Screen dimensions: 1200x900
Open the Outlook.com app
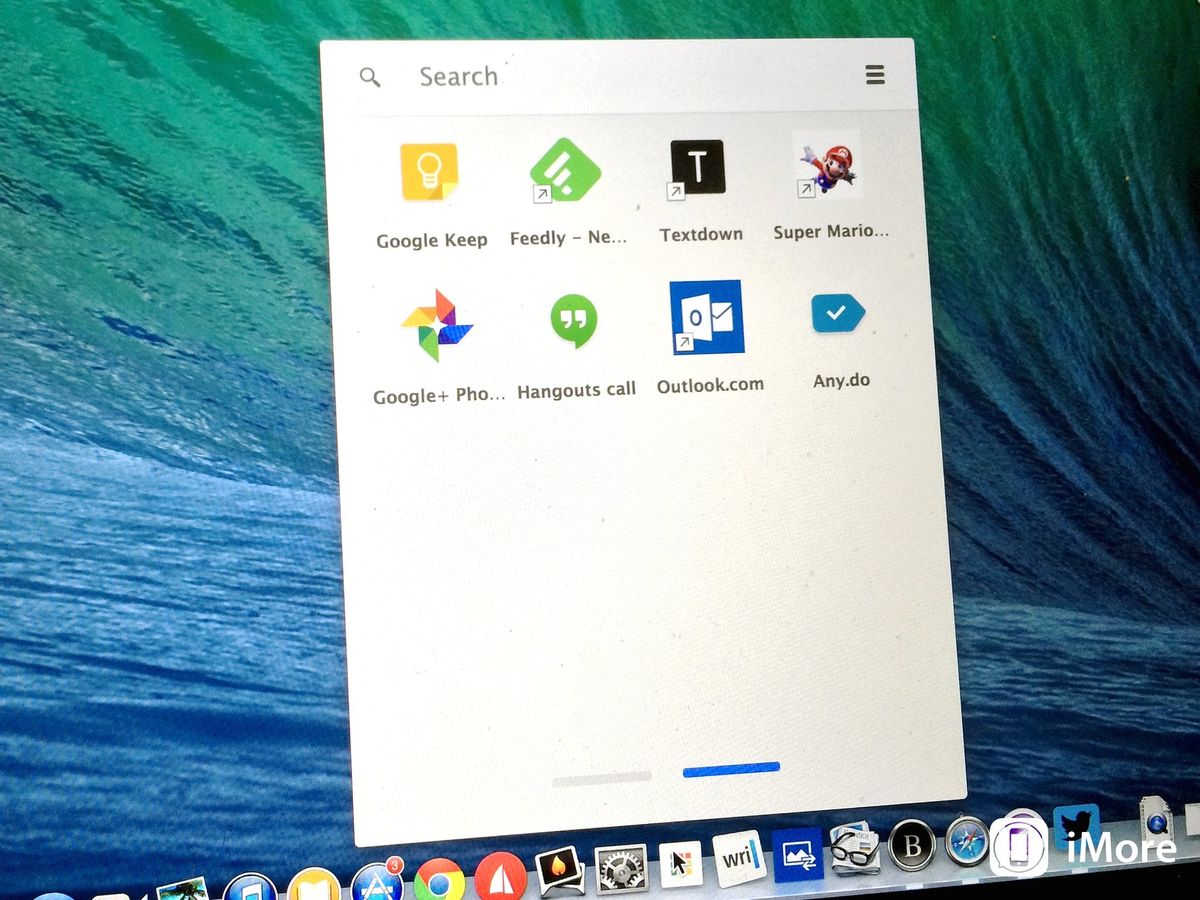707,318
